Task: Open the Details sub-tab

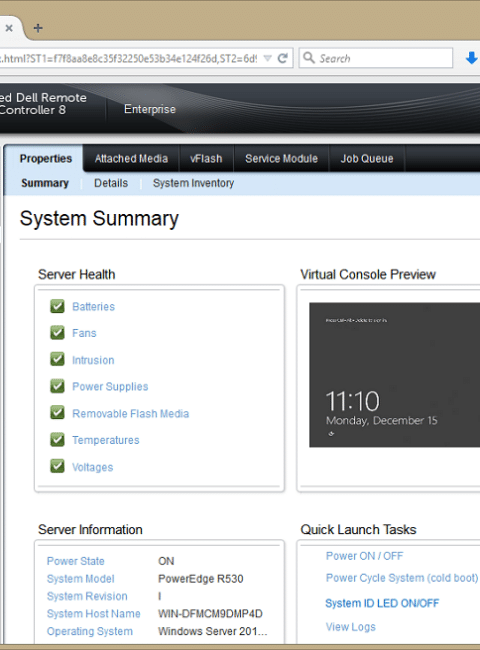Action: point(111,183)
